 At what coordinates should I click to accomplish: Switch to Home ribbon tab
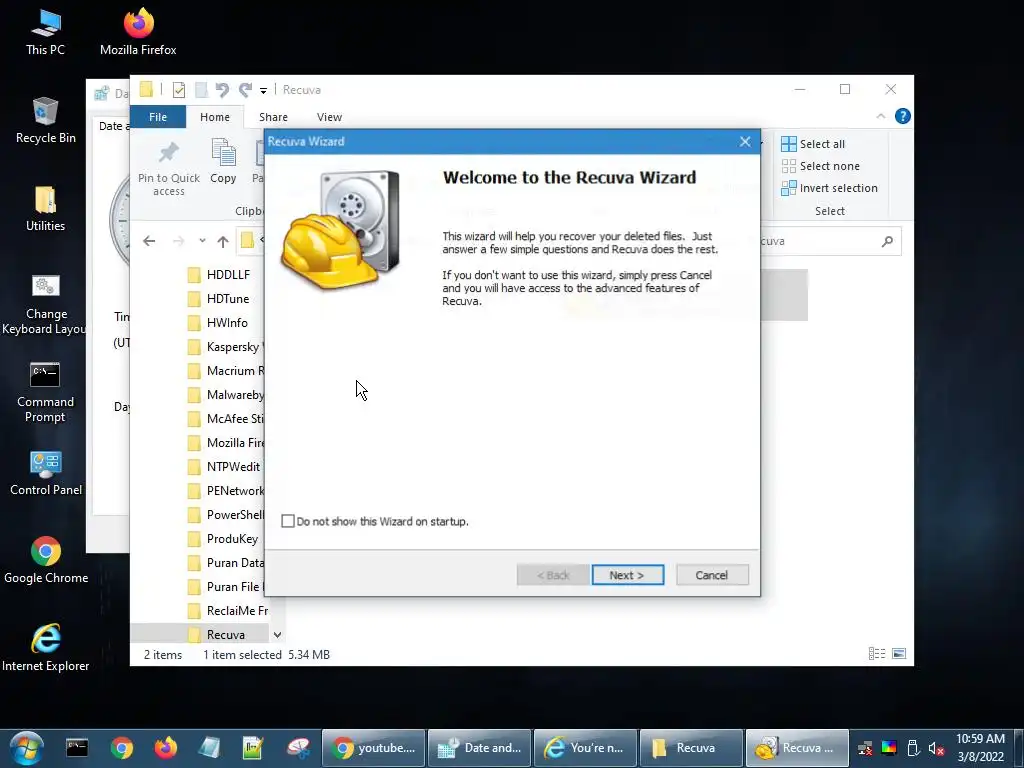coord(215,117)
